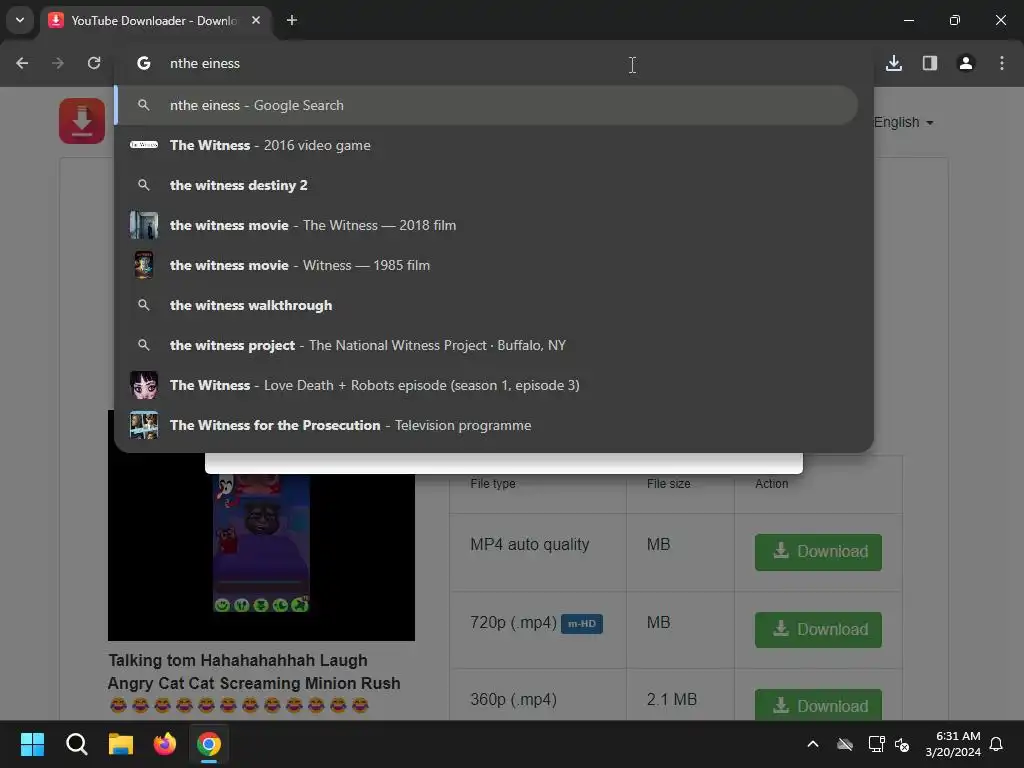The image size is (1024, 768).
Task: Click the 1985 Witness film poster thumbnail
Action: 144,265
